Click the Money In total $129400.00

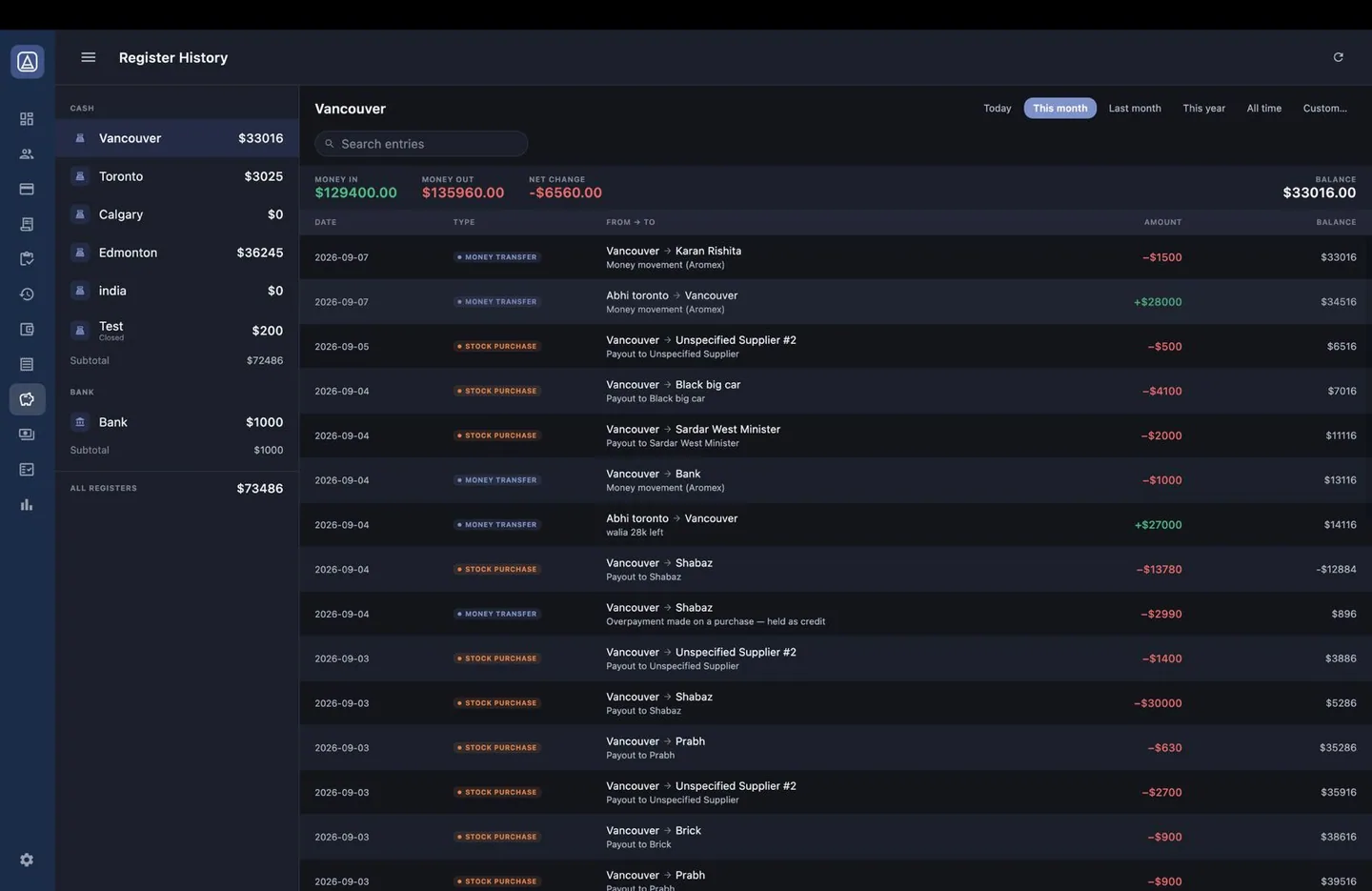click(355, 192)
